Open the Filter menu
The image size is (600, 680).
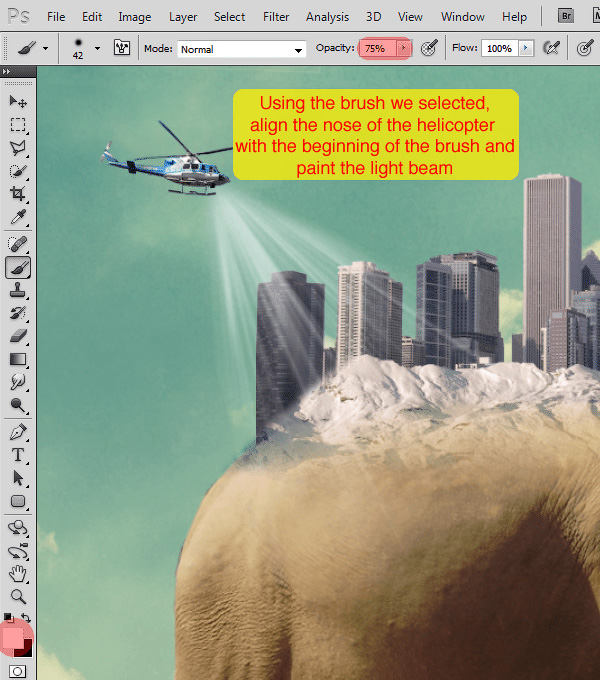(276, 17)
